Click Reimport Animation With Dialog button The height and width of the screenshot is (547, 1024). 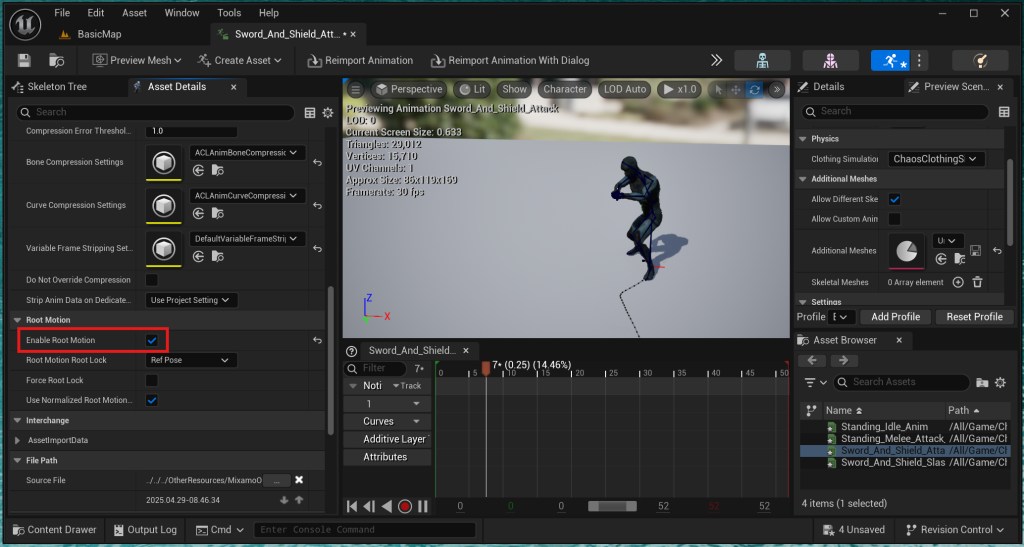click(509, 61)
